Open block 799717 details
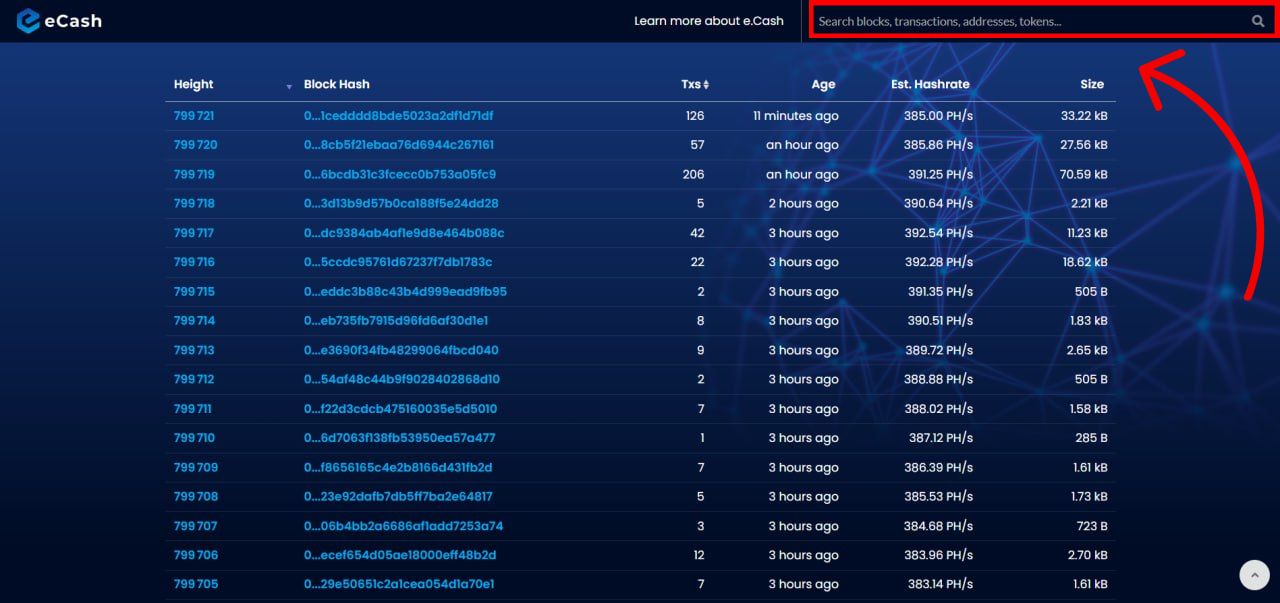This screenshot has width=1280, height=603. coord(194,233)
